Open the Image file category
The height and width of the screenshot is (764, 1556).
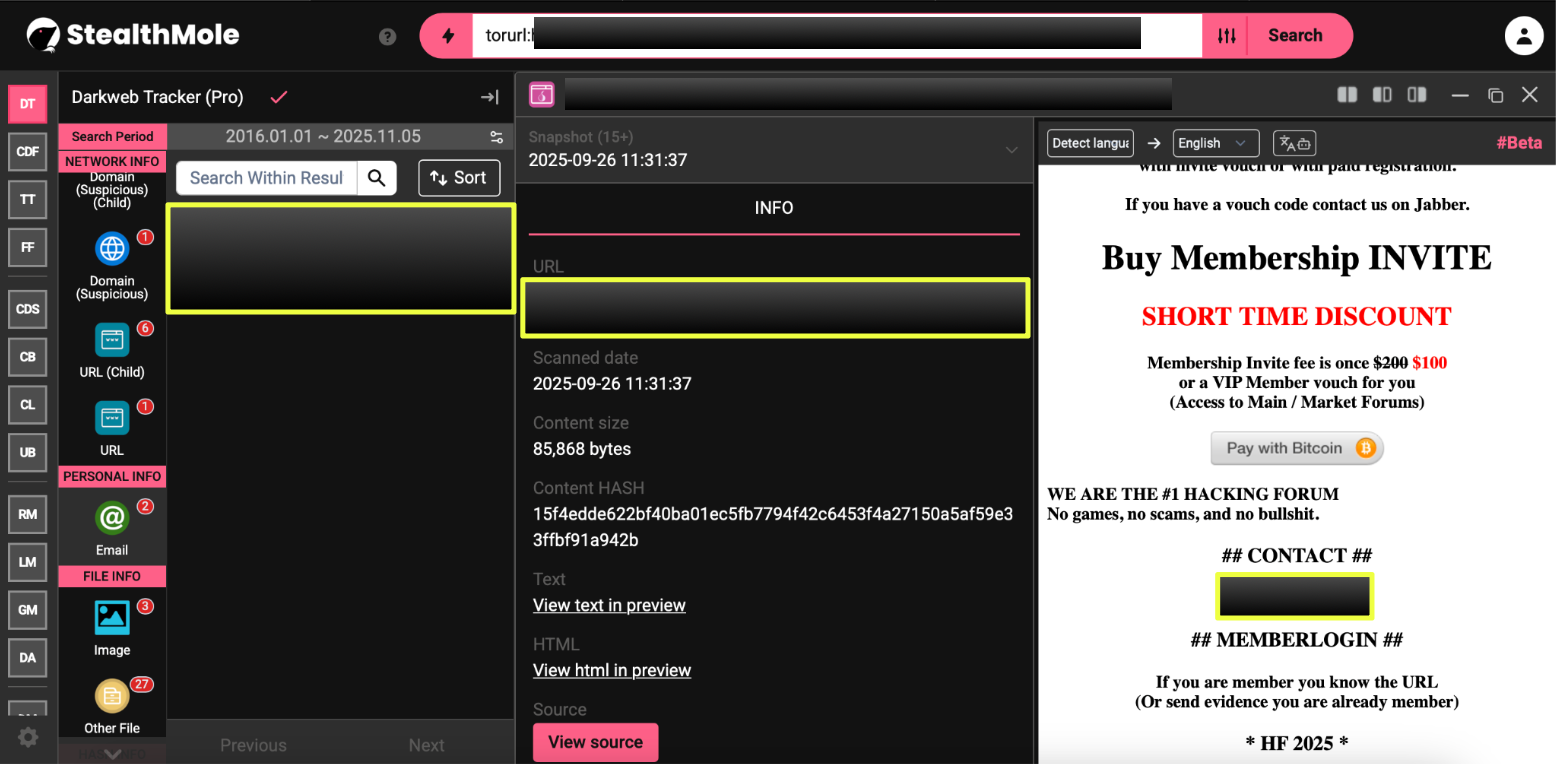pos(112,618)
